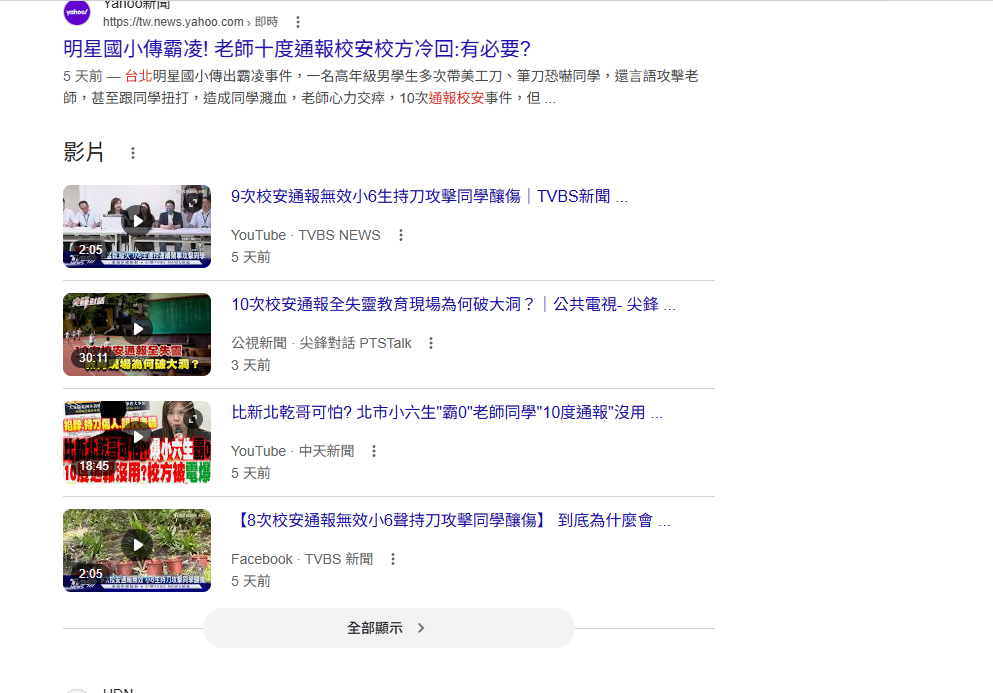Open the 明星國小傳霸凌 Yahoo headline

(x=297, y=49)
